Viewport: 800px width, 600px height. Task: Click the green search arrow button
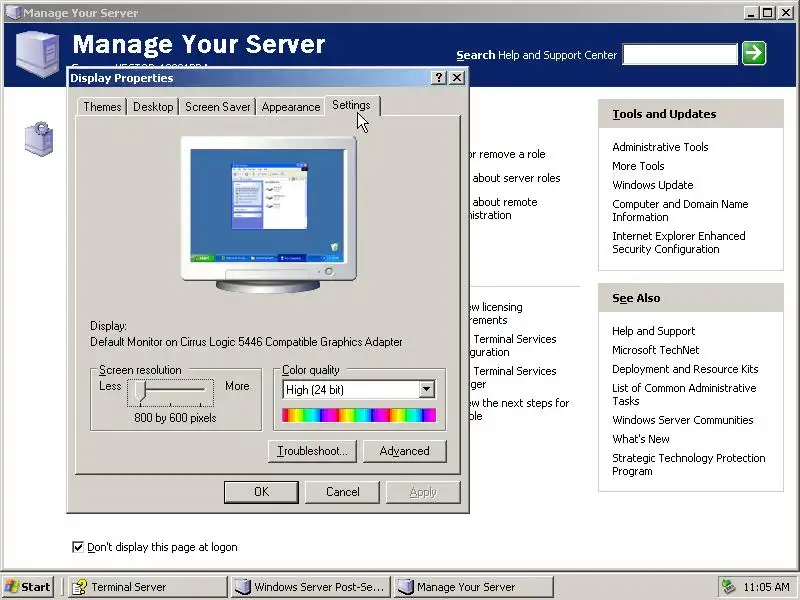pos(754,53)
